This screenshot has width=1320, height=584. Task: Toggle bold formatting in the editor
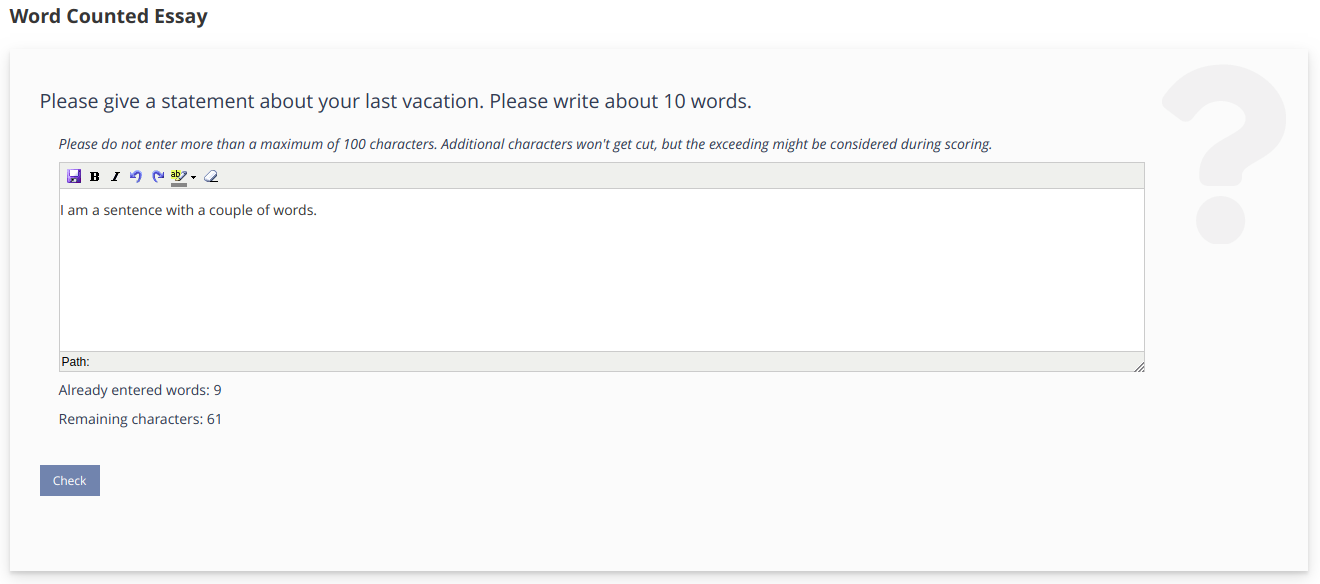pos(94,176)
